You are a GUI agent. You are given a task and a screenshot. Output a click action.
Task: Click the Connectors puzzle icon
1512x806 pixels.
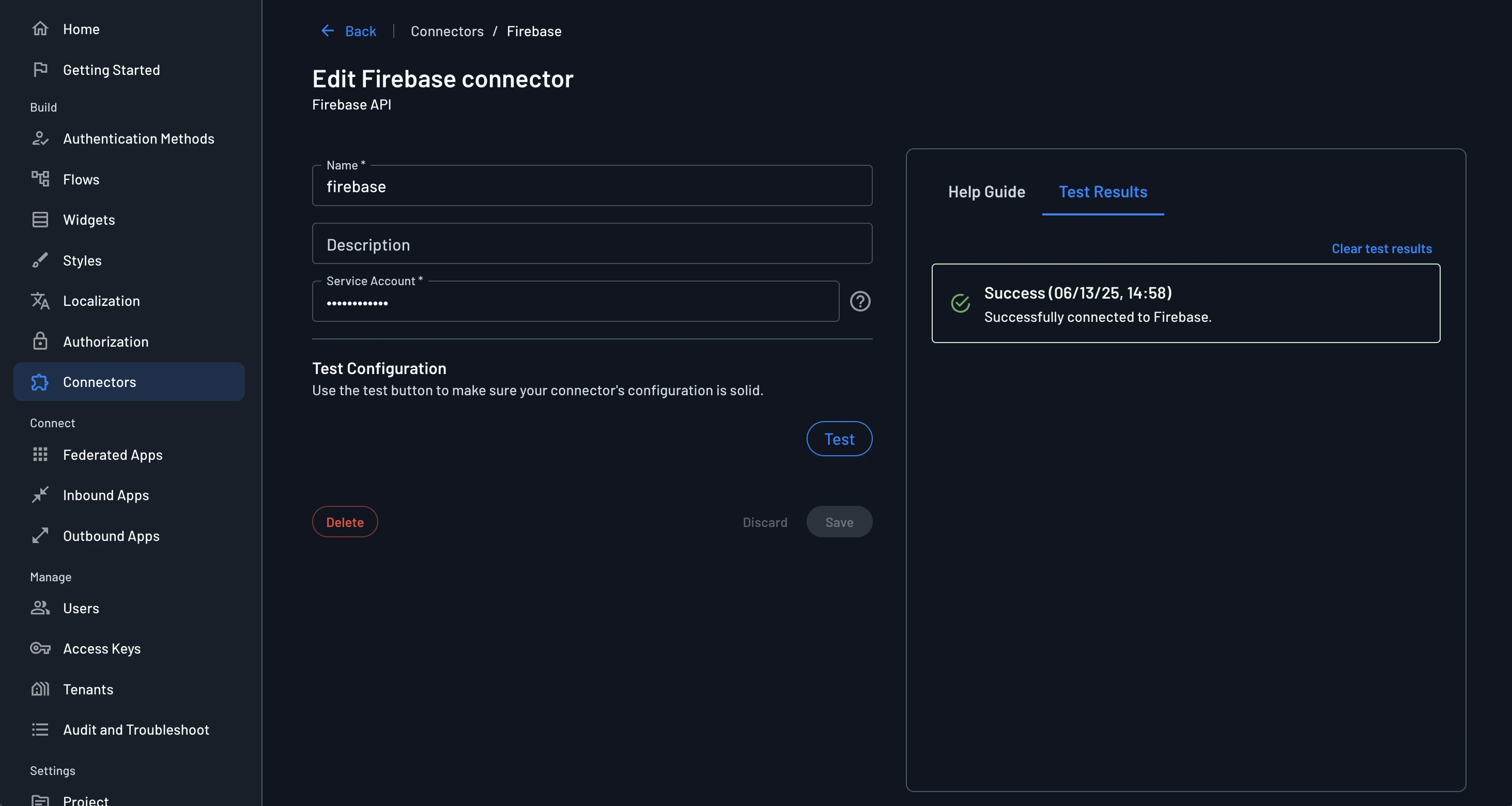(x=40, y=382)
